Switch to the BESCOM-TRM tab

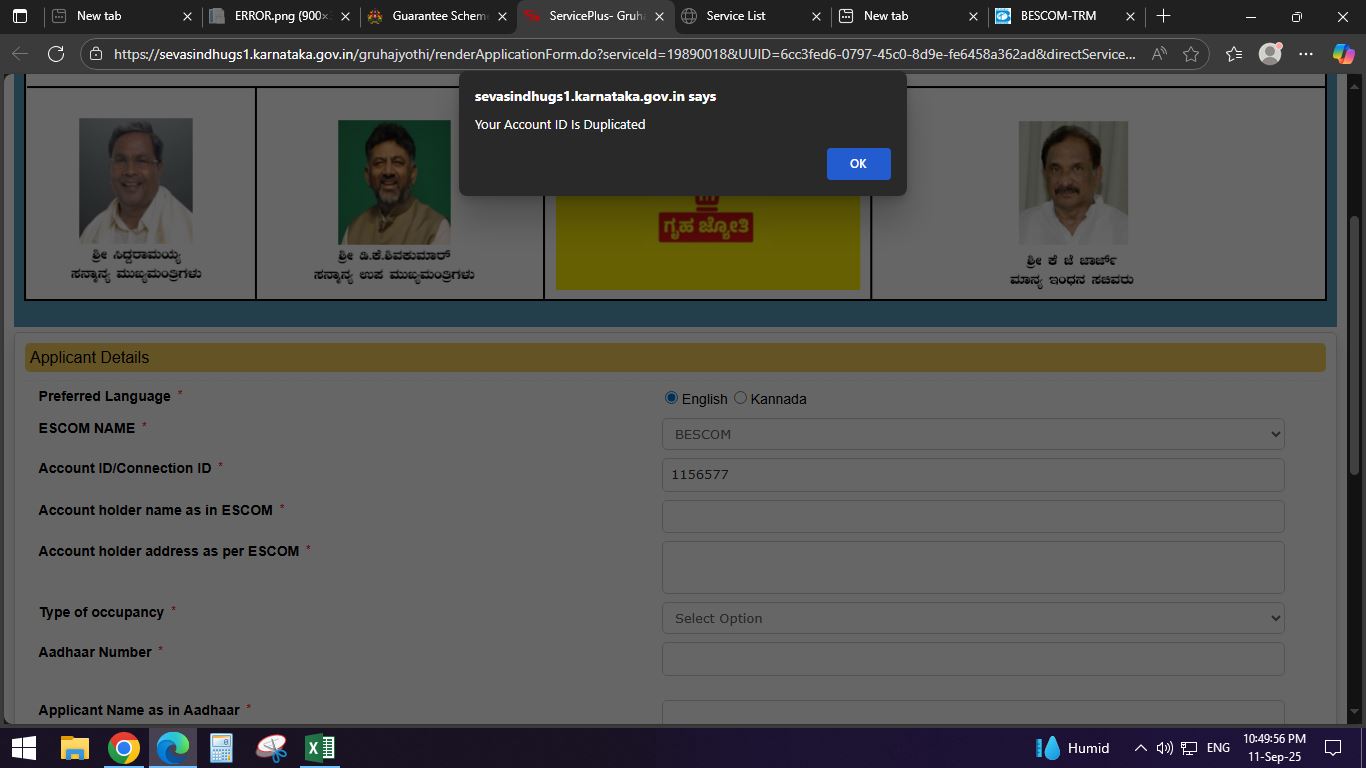[1067, 16]
